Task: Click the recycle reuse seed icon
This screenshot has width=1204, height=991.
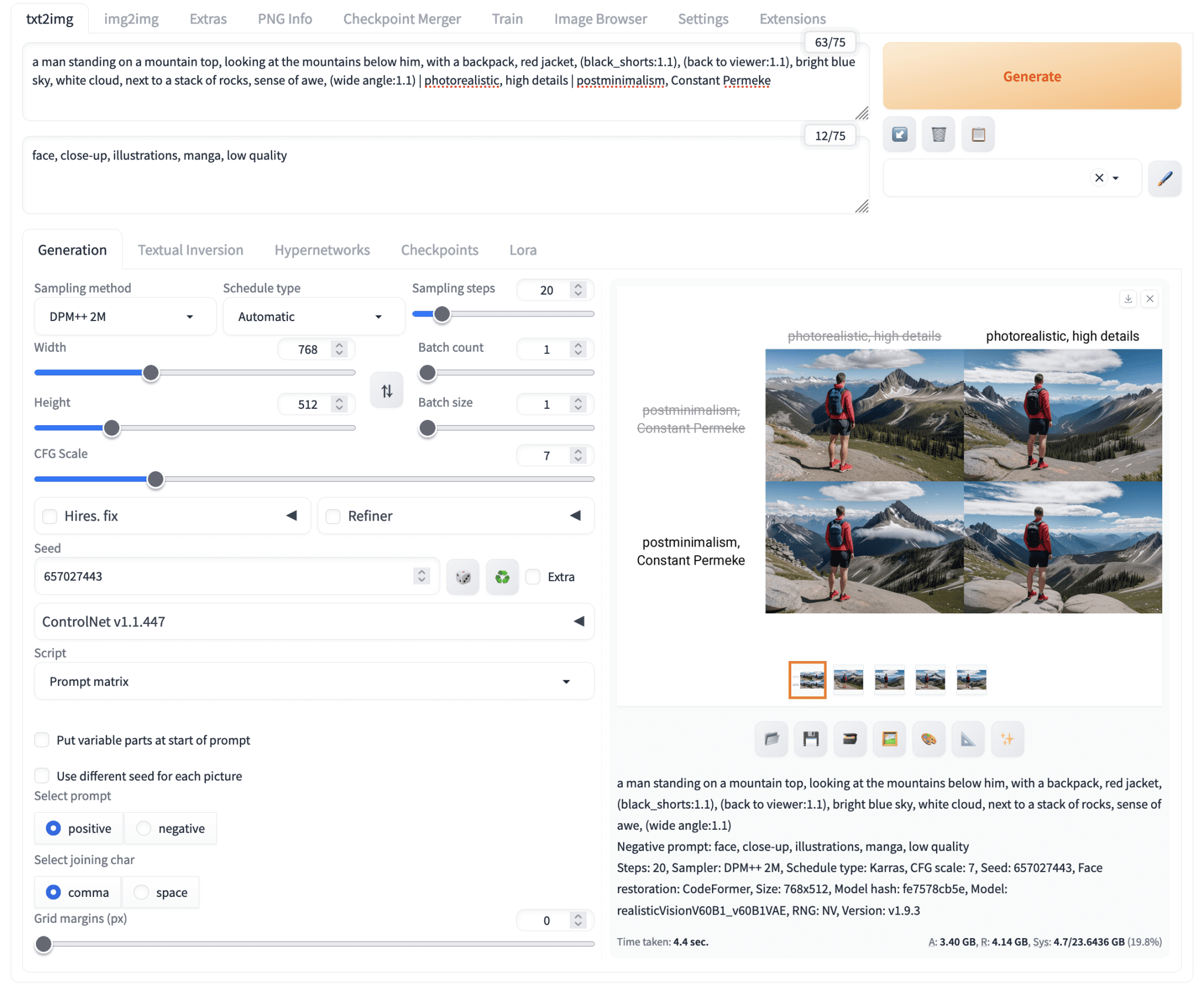Action: (502, 577)
